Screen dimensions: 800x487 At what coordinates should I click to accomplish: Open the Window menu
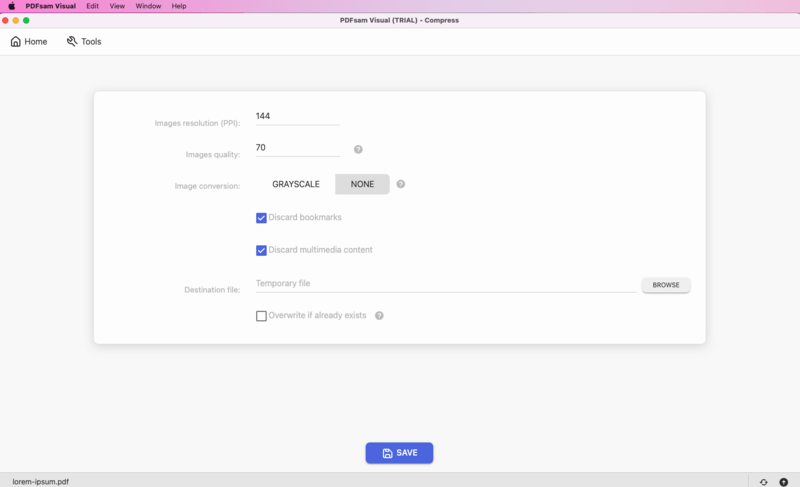148,6
